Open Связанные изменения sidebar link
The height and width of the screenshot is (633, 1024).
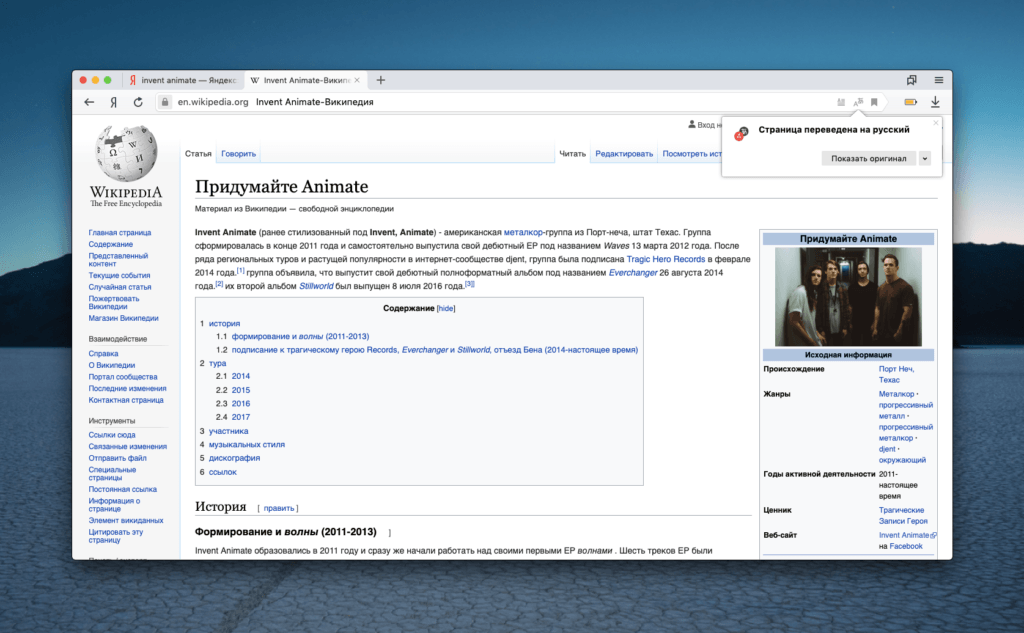point(127,447)
